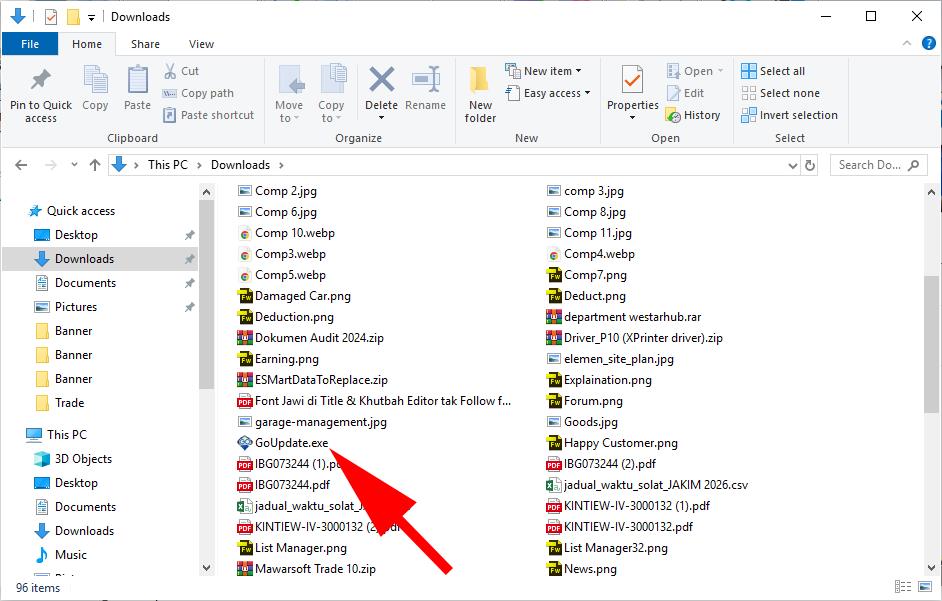Switch to details view in status bar
The width and height of the screenshot is (942, 601).
pyautogui.click(x=904, y=588)
